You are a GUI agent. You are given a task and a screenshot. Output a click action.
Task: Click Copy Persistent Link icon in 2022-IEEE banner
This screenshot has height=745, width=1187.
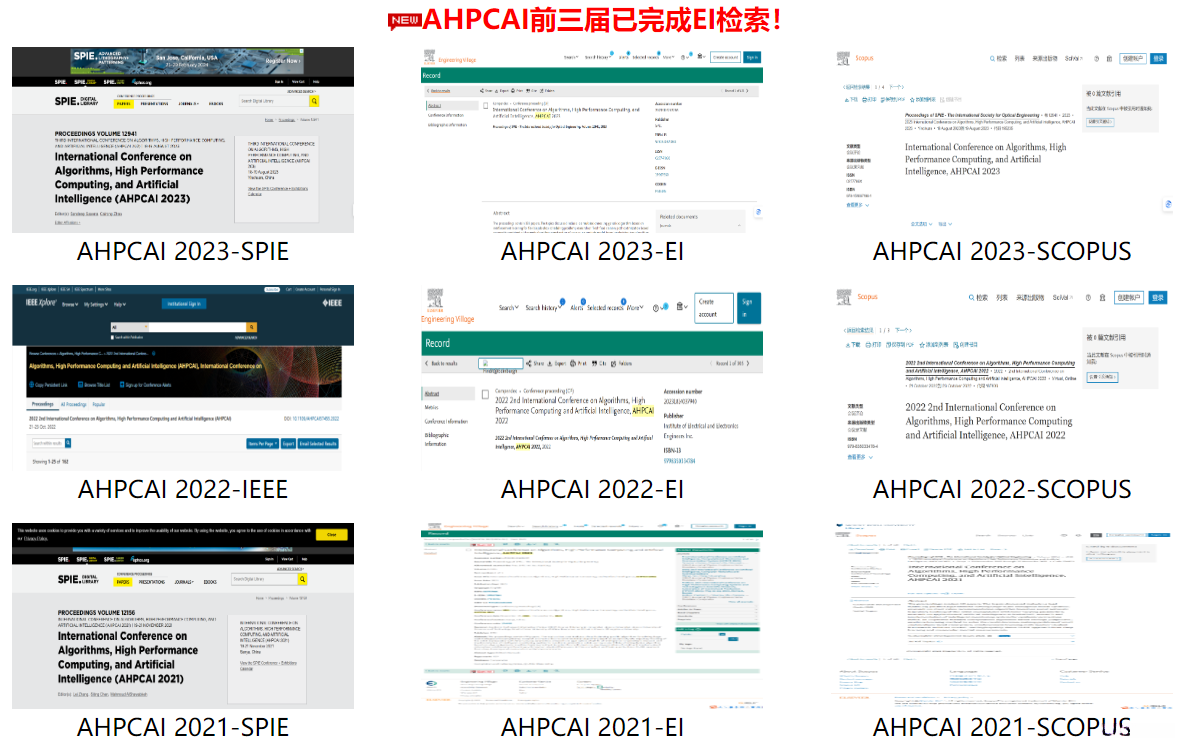[x=32, y=385]
